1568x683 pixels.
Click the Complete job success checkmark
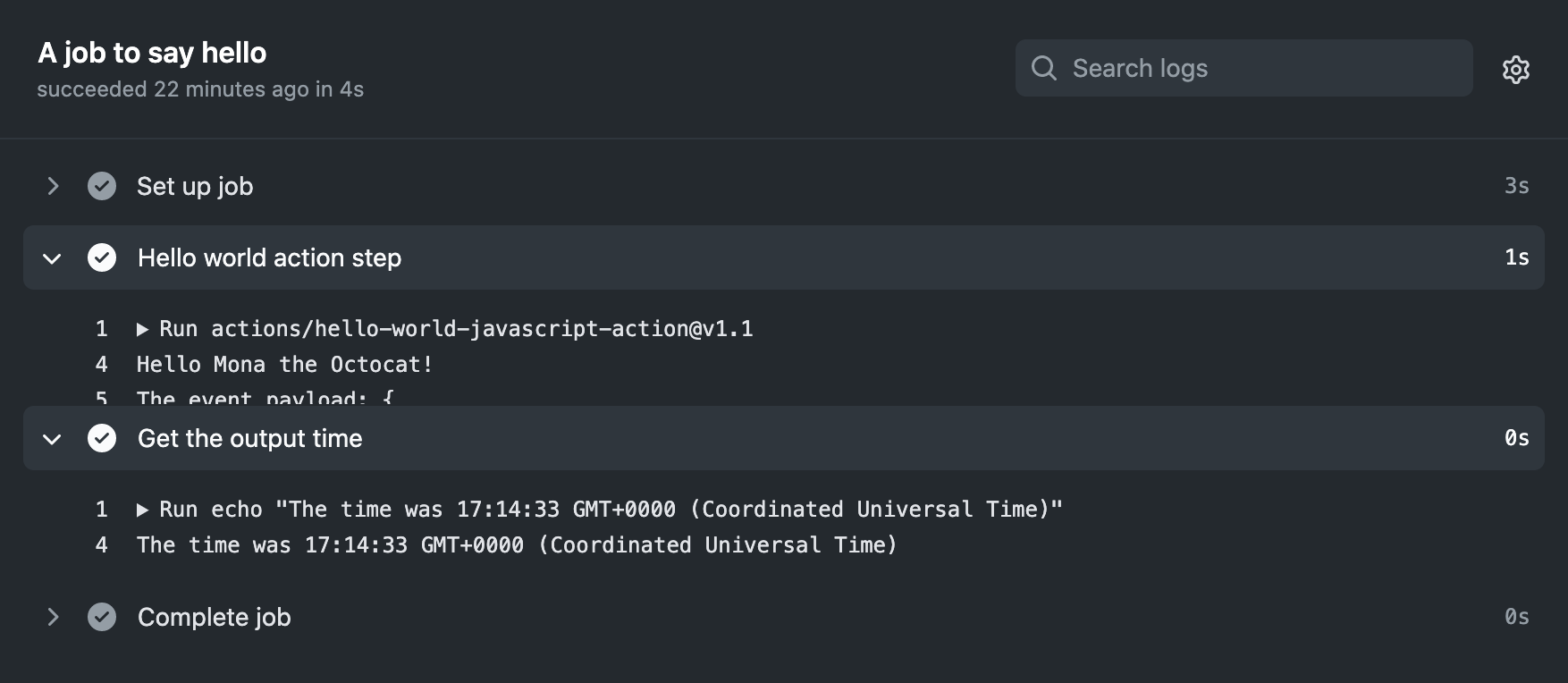[x=102, y=617]
